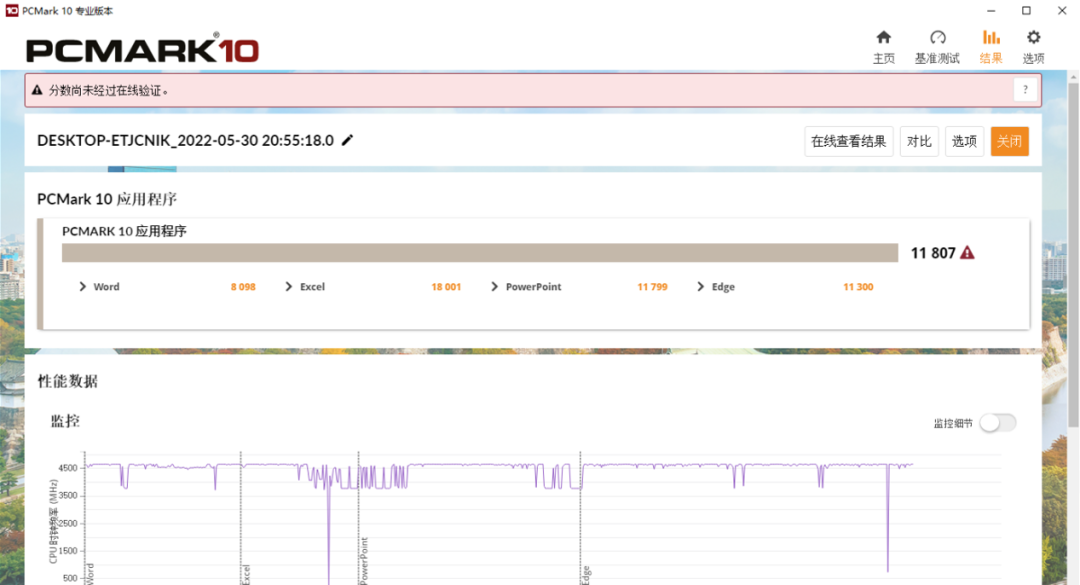
Task: Expand the Word score details
Action: (x=83, y=287)
